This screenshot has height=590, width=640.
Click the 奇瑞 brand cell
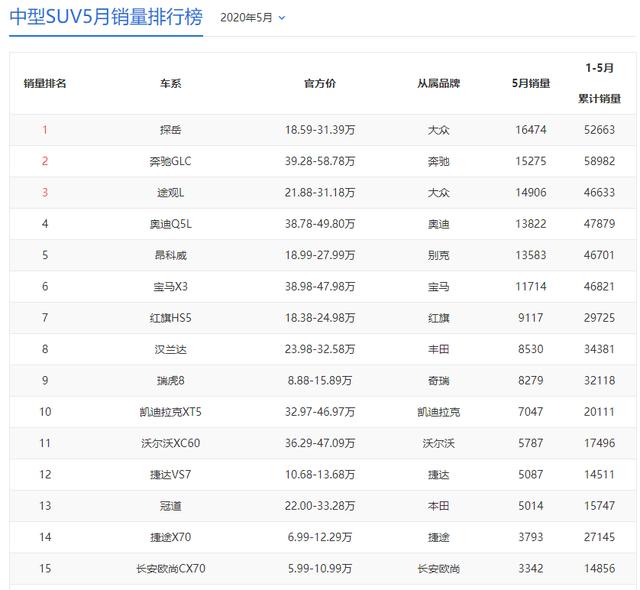(x=438, y=381)
